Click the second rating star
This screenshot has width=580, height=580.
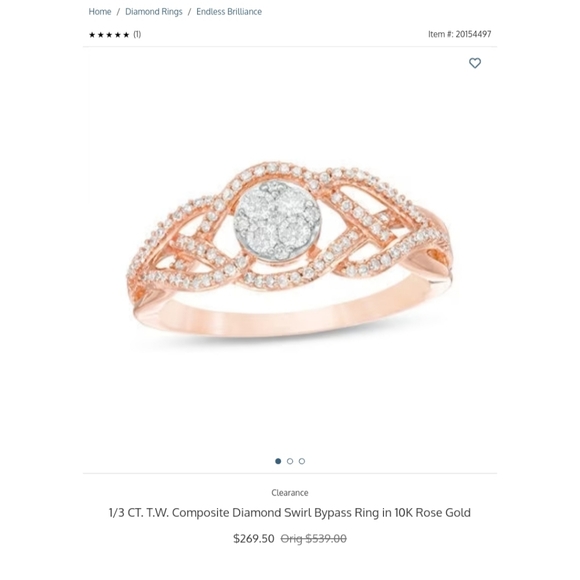coord(101,35)
